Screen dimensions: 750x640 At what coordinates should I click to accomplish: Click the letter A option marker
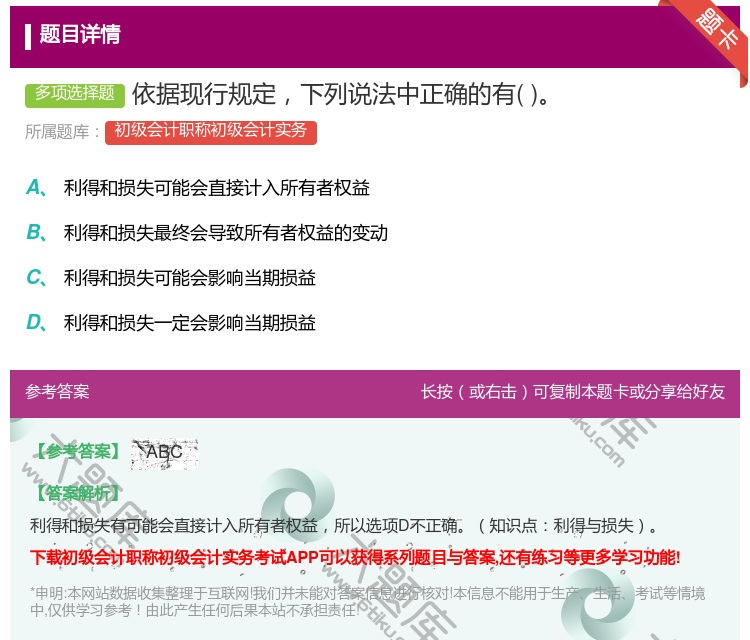tap(36, 188)
